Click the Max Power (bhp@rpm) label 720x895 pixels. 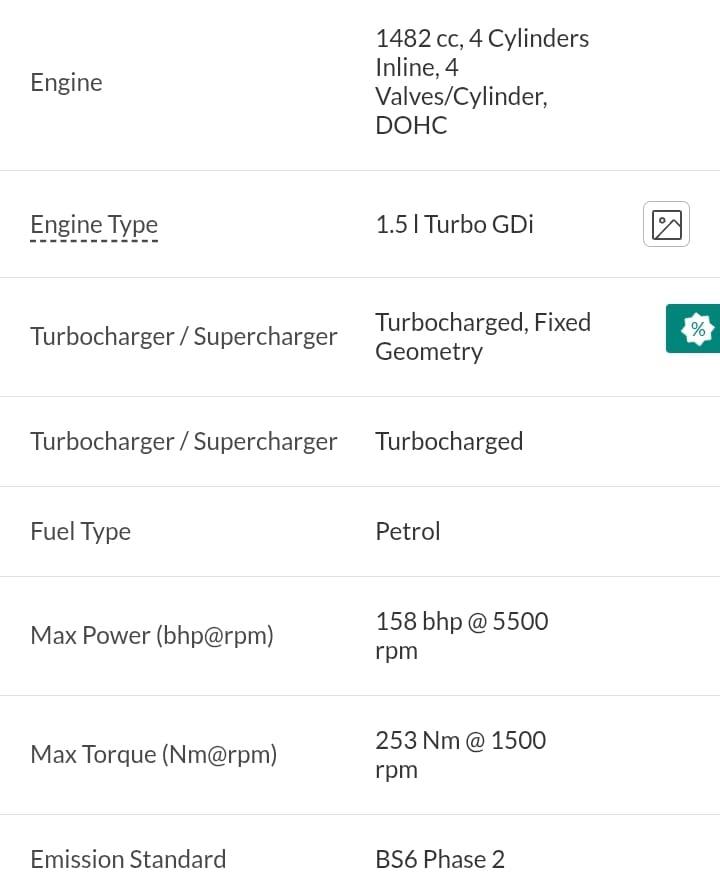152,635
